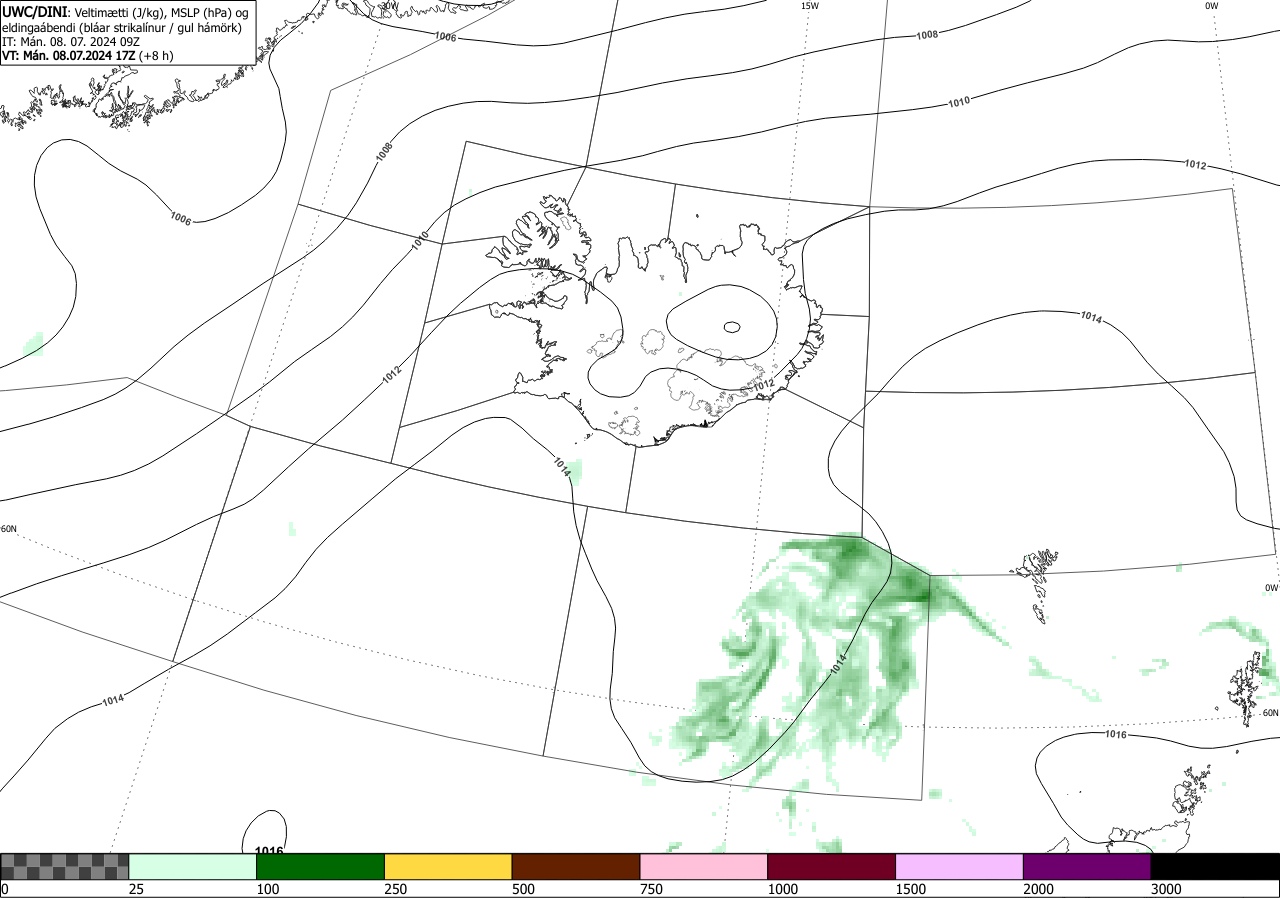
Task: Click the "15W" longitude label
Action: coord(810,6)
